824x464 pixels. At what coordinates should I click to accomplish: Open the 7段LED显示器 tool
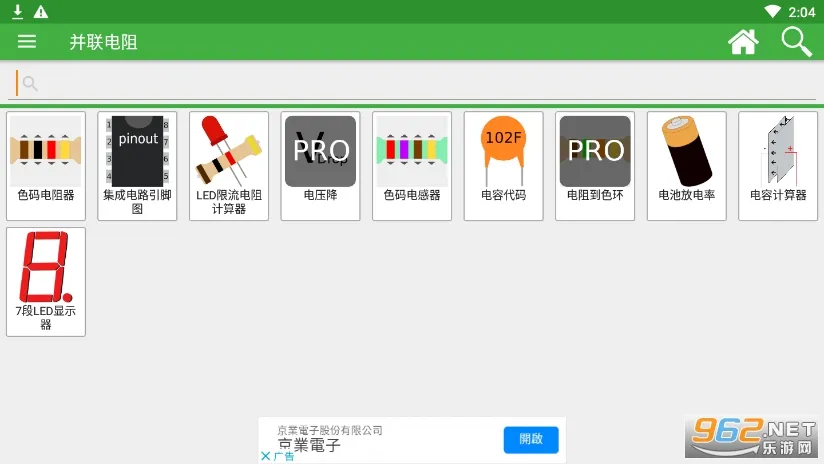point(46,281)
